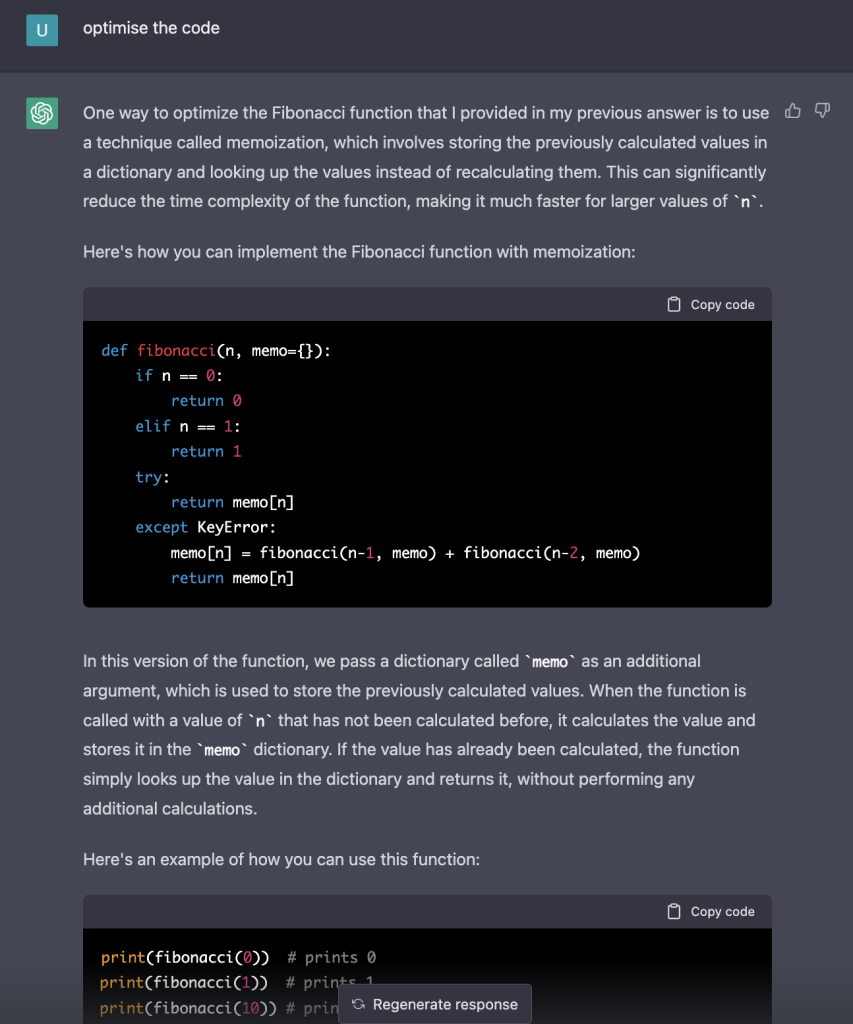This screenshot has width=853, height=1024.
Task: Click the thumbs down feedback icon
Action: 822,111
